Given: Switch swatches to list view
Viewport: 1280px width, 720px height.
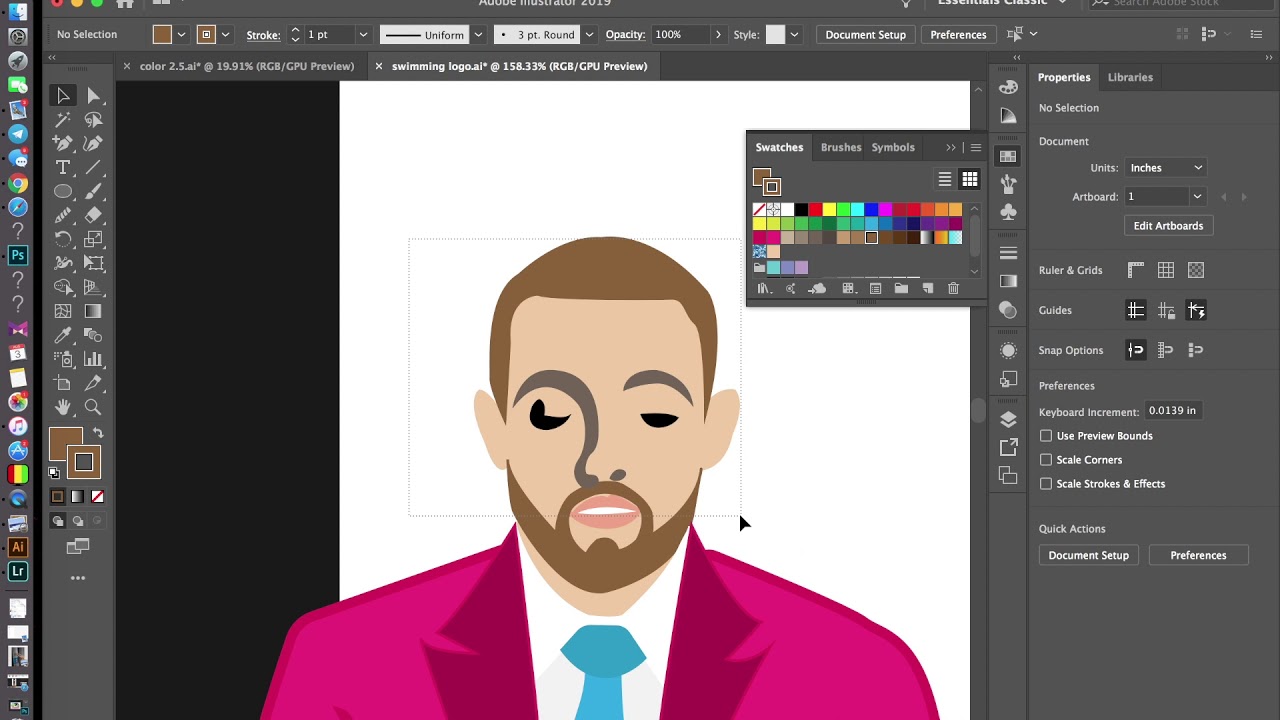Looking at the screenshot, I should click(945, 179).
